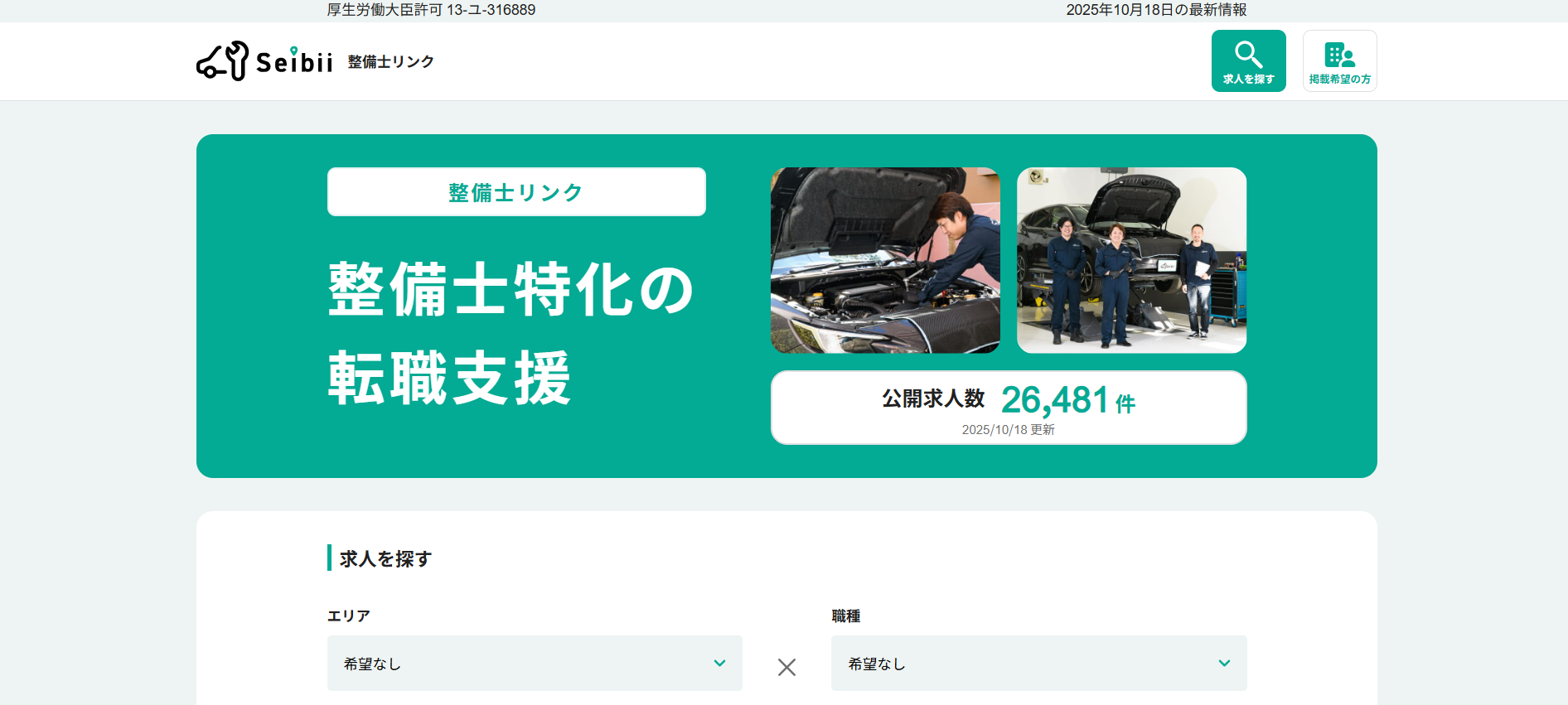The width and height of the screenshot is (1568, 705).
Task: Click the building-and-person icon for employers
Action: 1339,55
